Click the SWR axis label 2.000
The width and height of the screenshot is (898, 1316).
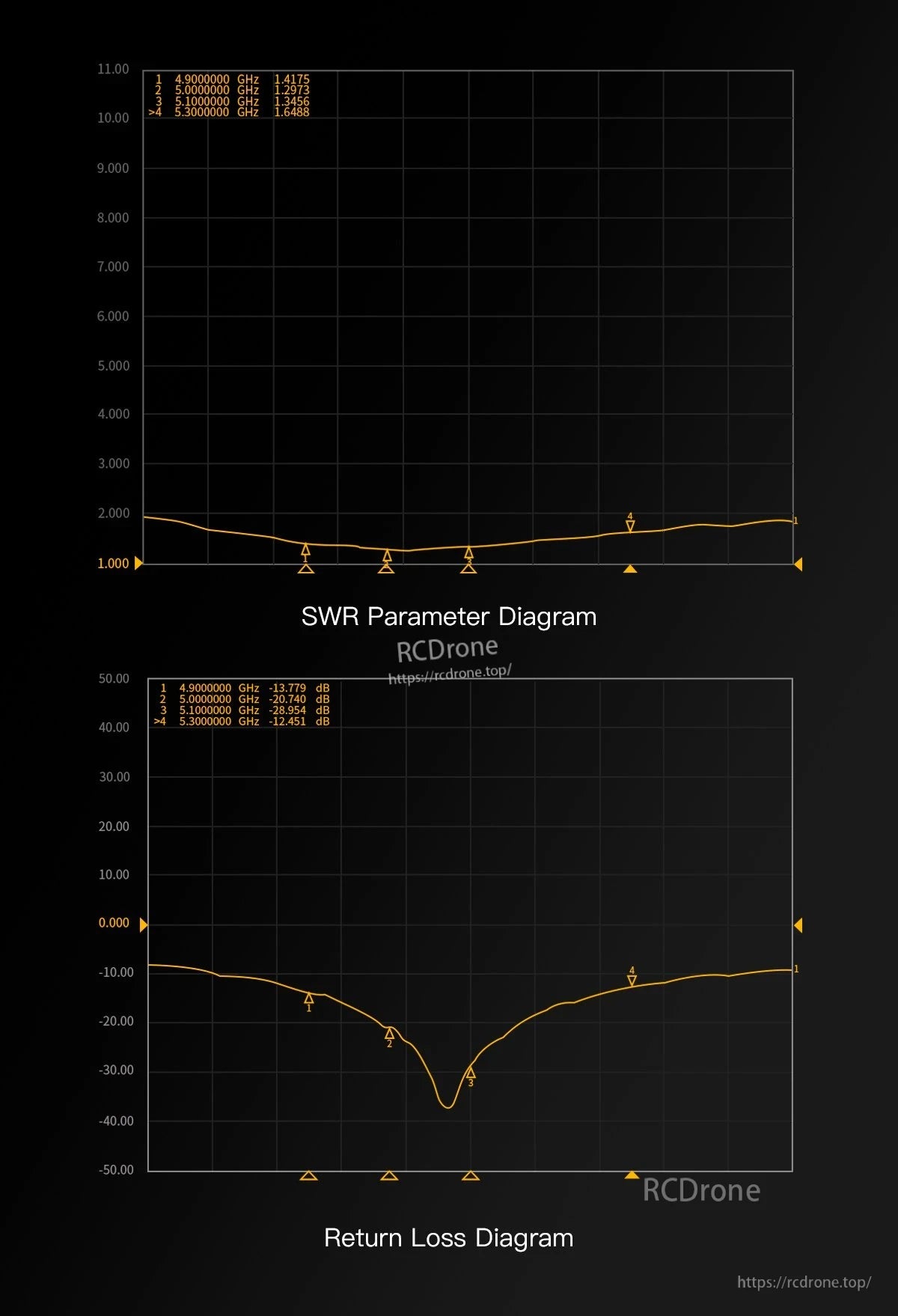pyautogui.click(x=114, y=514)
